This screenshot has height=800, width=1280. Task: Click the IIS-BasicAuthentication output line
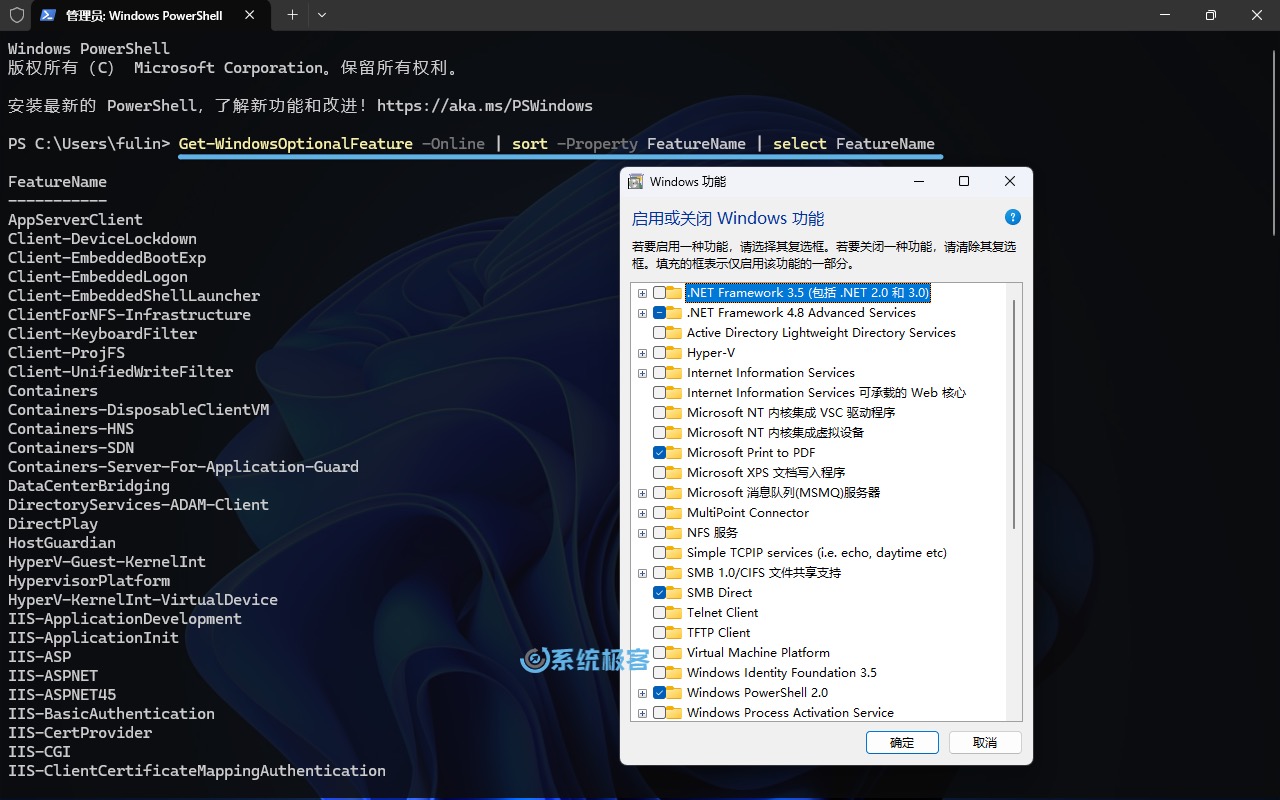(111, 714)
